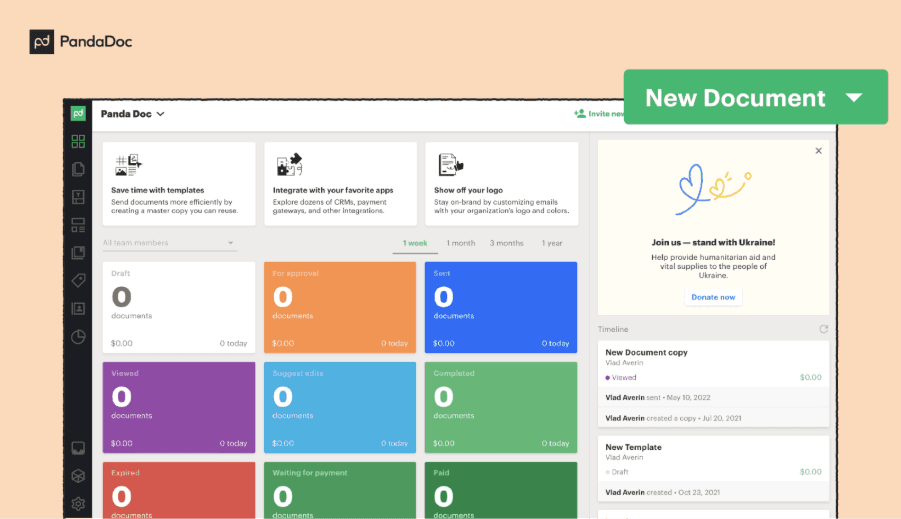This screenshot has width=901, height=519.
Task: Open the Dashboard grid icon in sidebar
Action: point(78,141)
